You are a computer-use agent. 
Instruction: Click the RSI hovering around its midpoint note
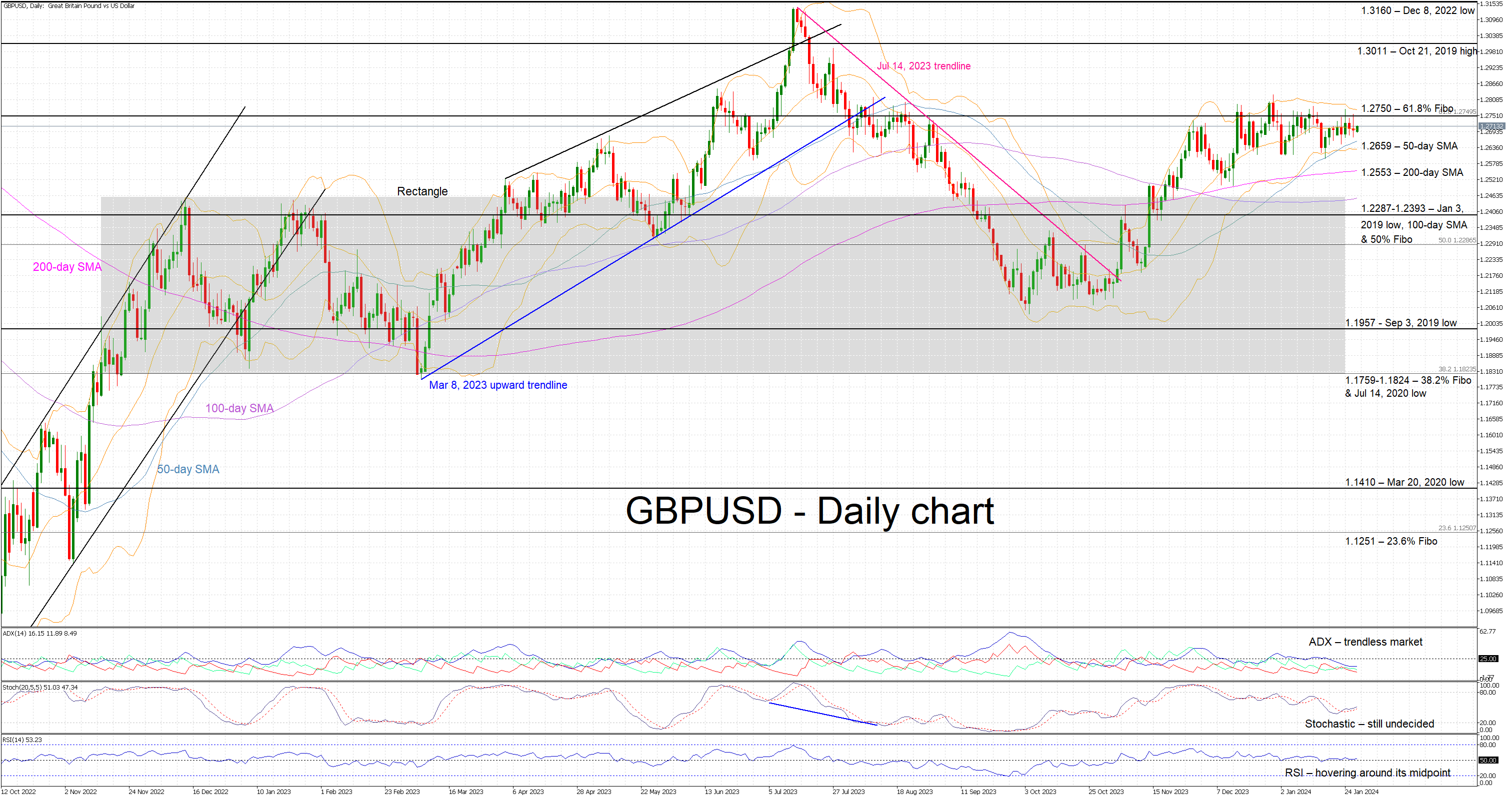(x=1367, y=773)
